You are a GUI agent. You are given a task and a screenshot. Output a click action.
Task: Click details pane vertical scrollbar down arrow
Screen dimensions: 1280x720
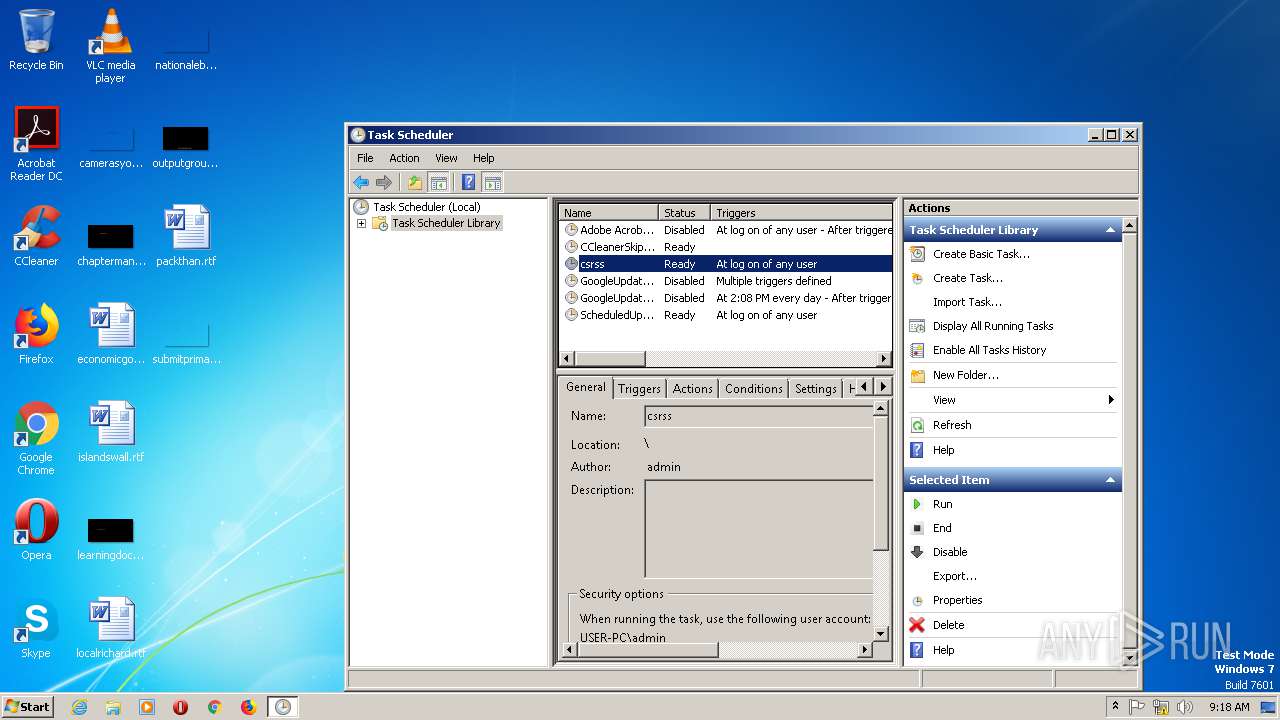pyautogui.click(x=881, y=633)
